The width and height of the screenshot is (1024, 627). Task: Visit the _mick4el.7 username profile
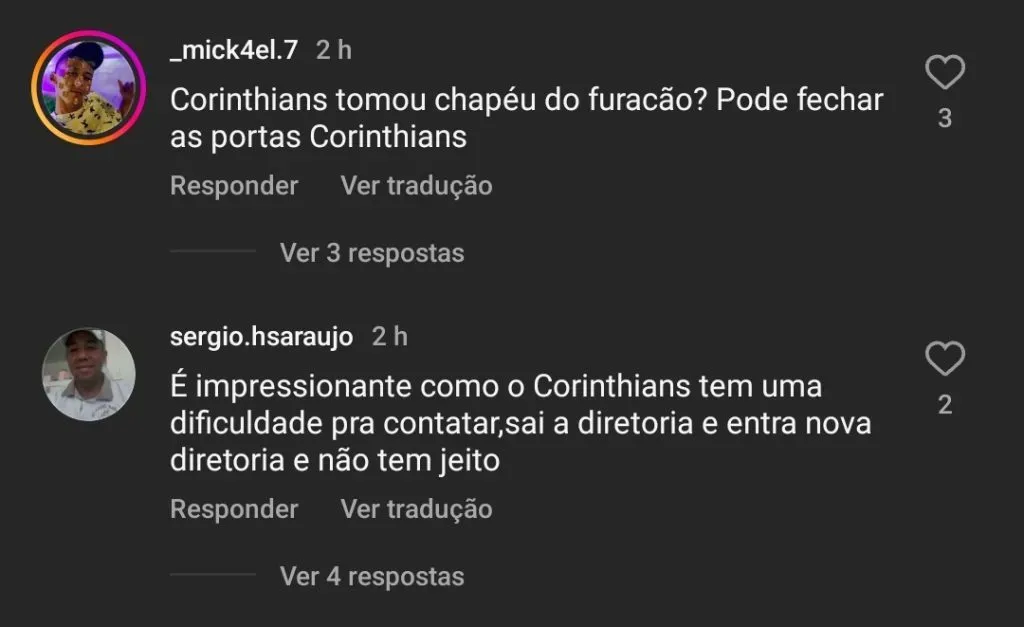tap(234, 50)
